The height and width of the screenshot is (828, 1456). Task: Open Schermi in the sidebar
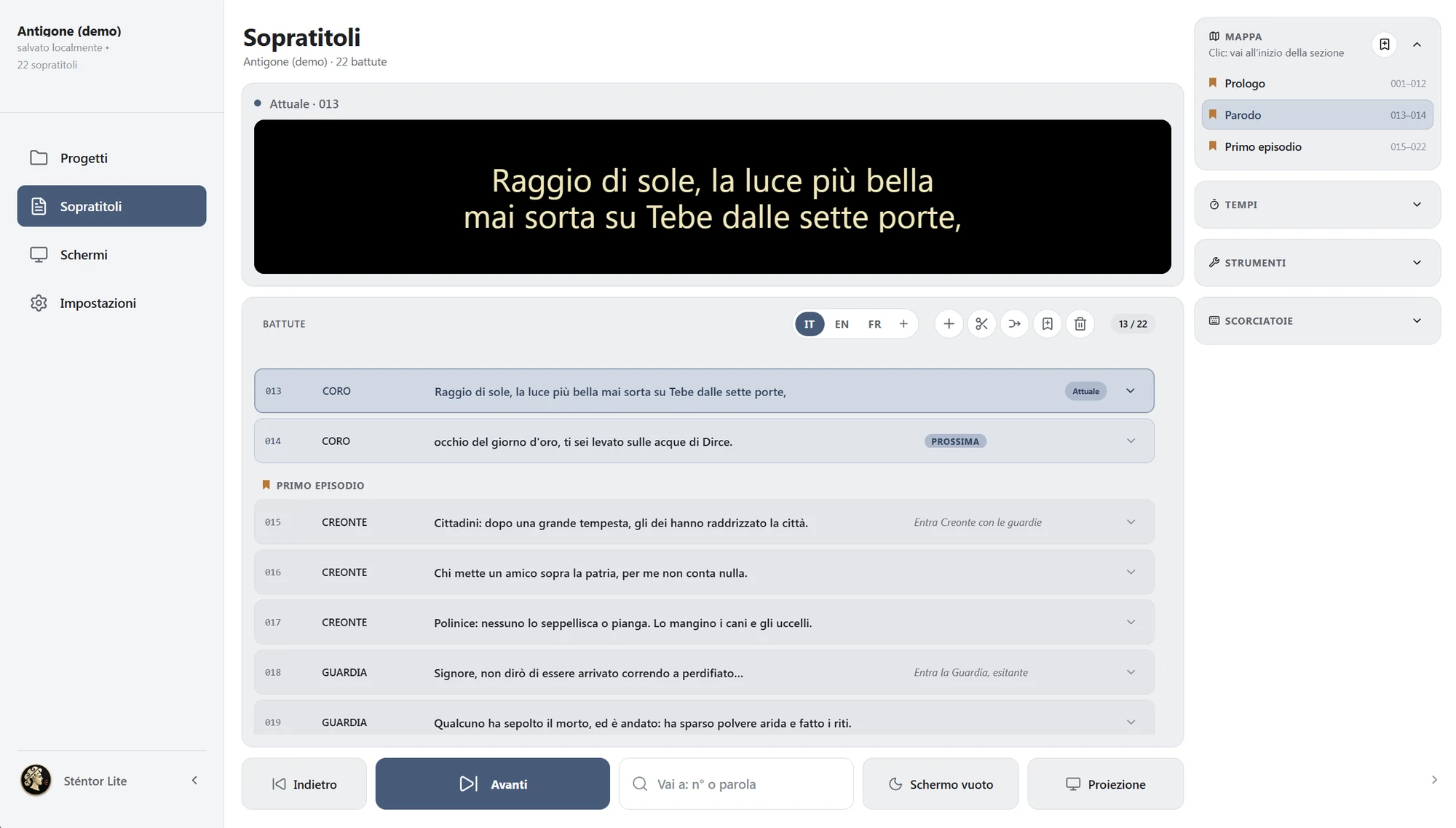(111, 255)
